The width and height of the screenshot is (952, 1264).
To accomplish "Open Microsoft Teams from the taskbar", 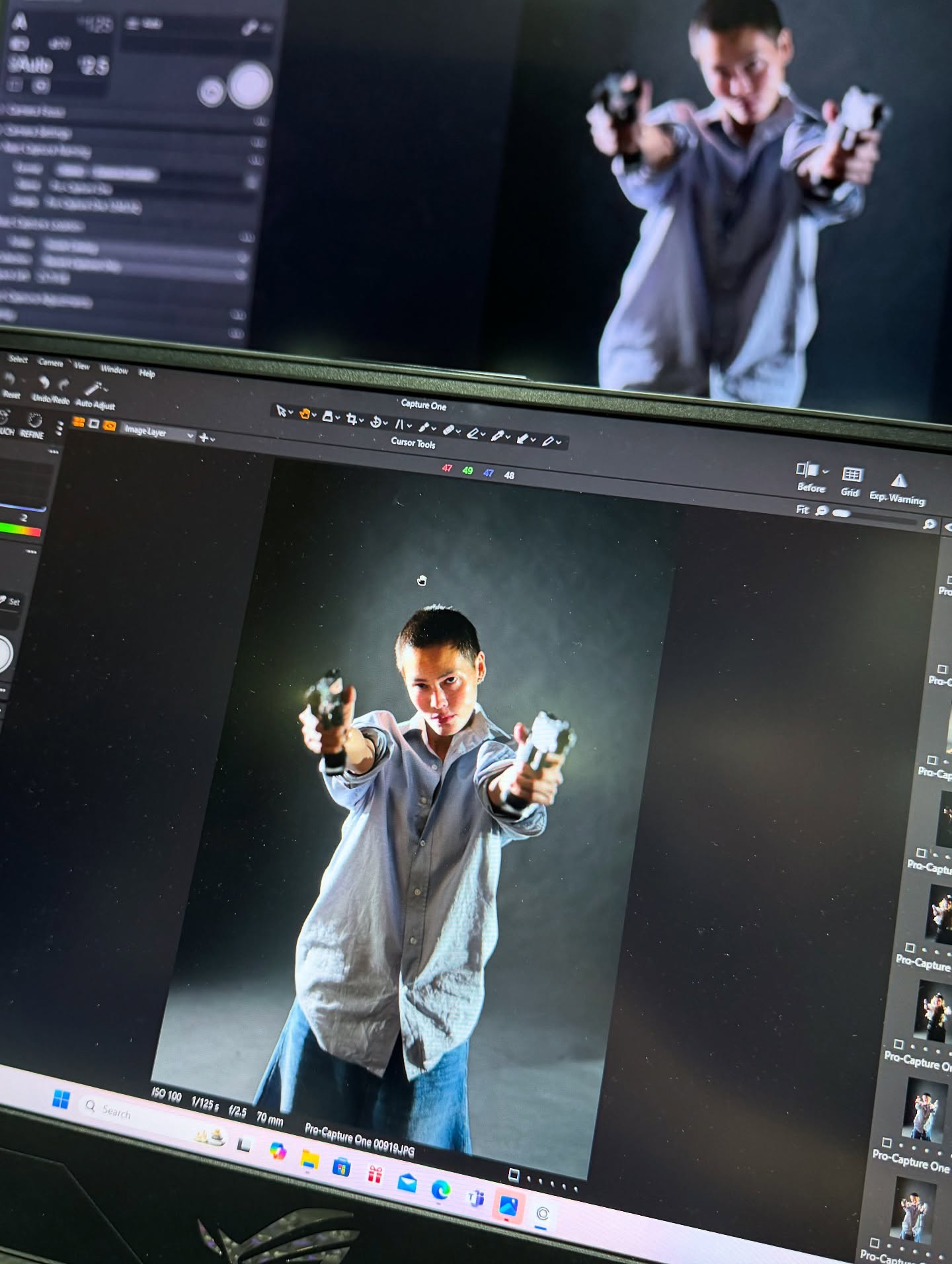I will point(475,1199).
